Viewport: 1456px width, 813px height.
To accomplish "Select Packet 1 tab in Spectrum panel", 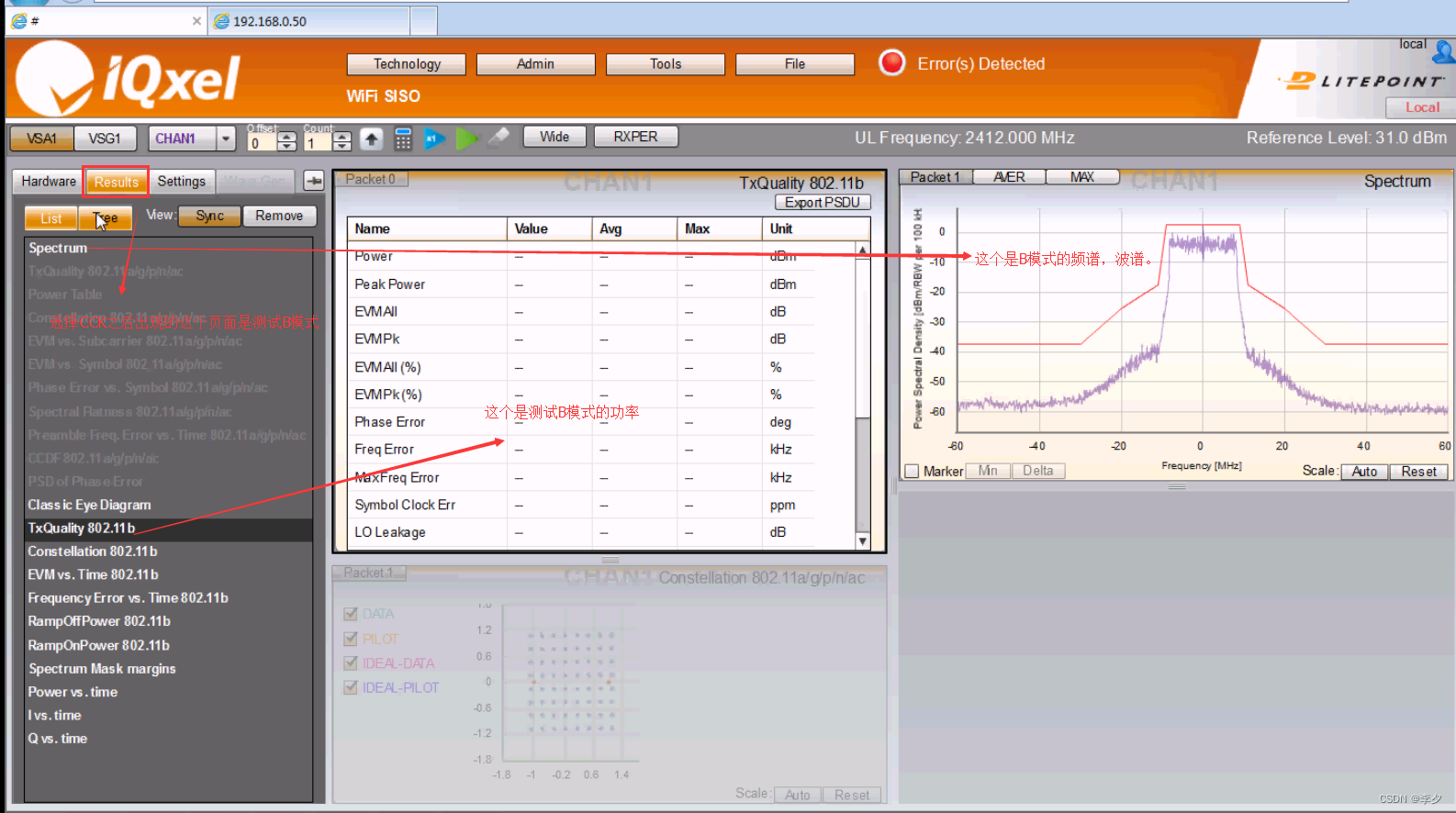I will (x=935, y=177).
